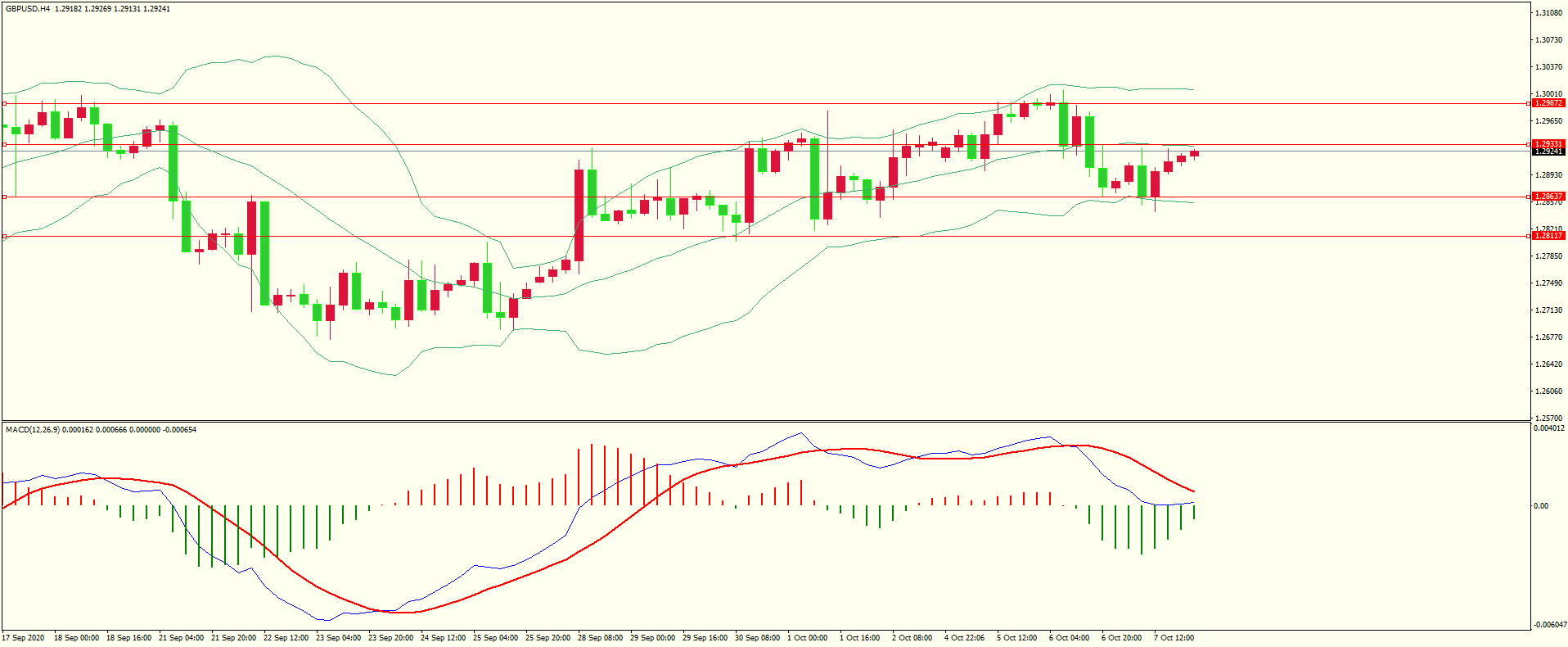Click the 1.29241 current price tag

(1548, 152)
